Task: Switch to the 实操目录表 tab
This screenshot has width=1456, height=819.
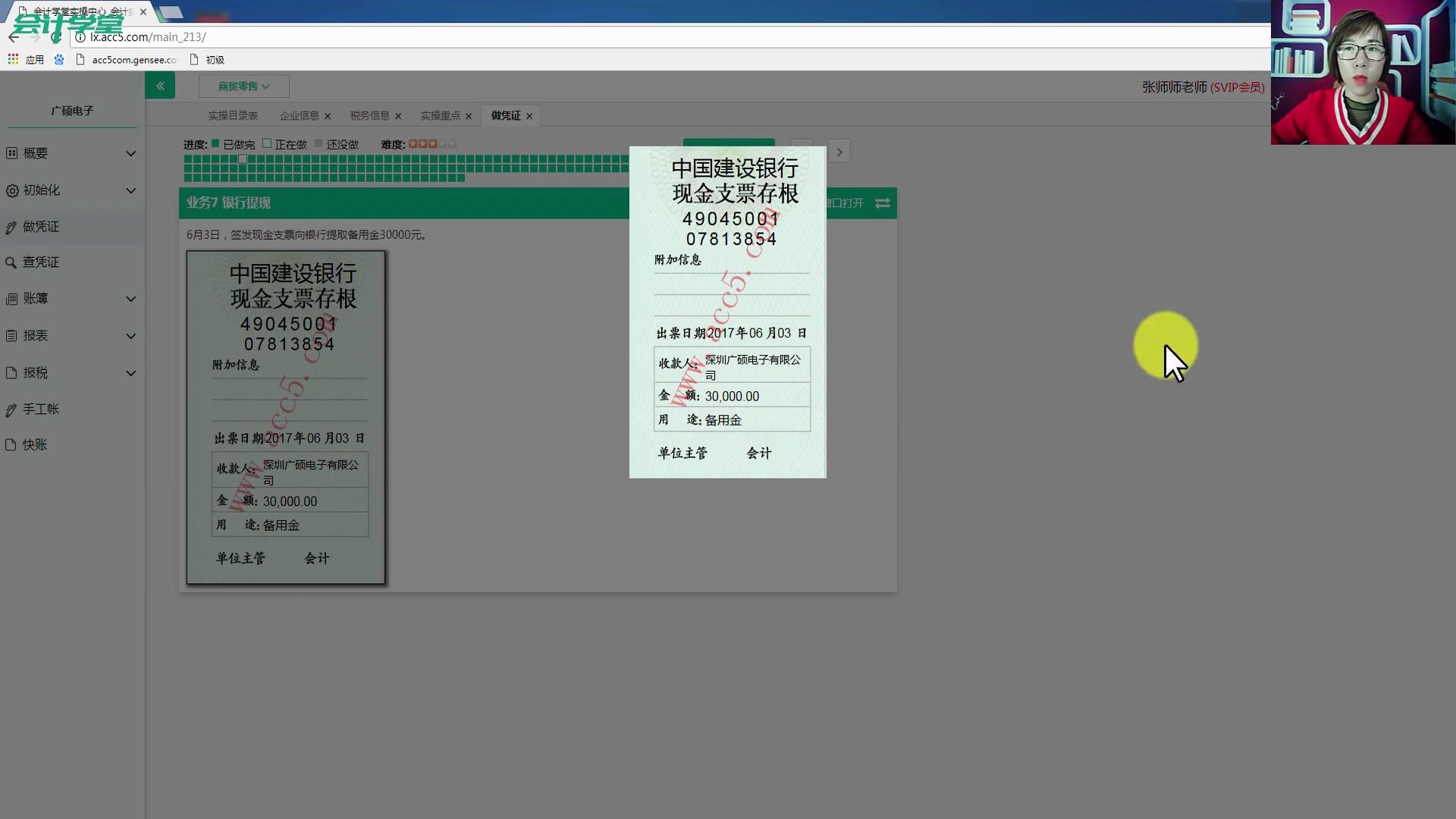Action: pyautogui.click(x=233, y=115)
